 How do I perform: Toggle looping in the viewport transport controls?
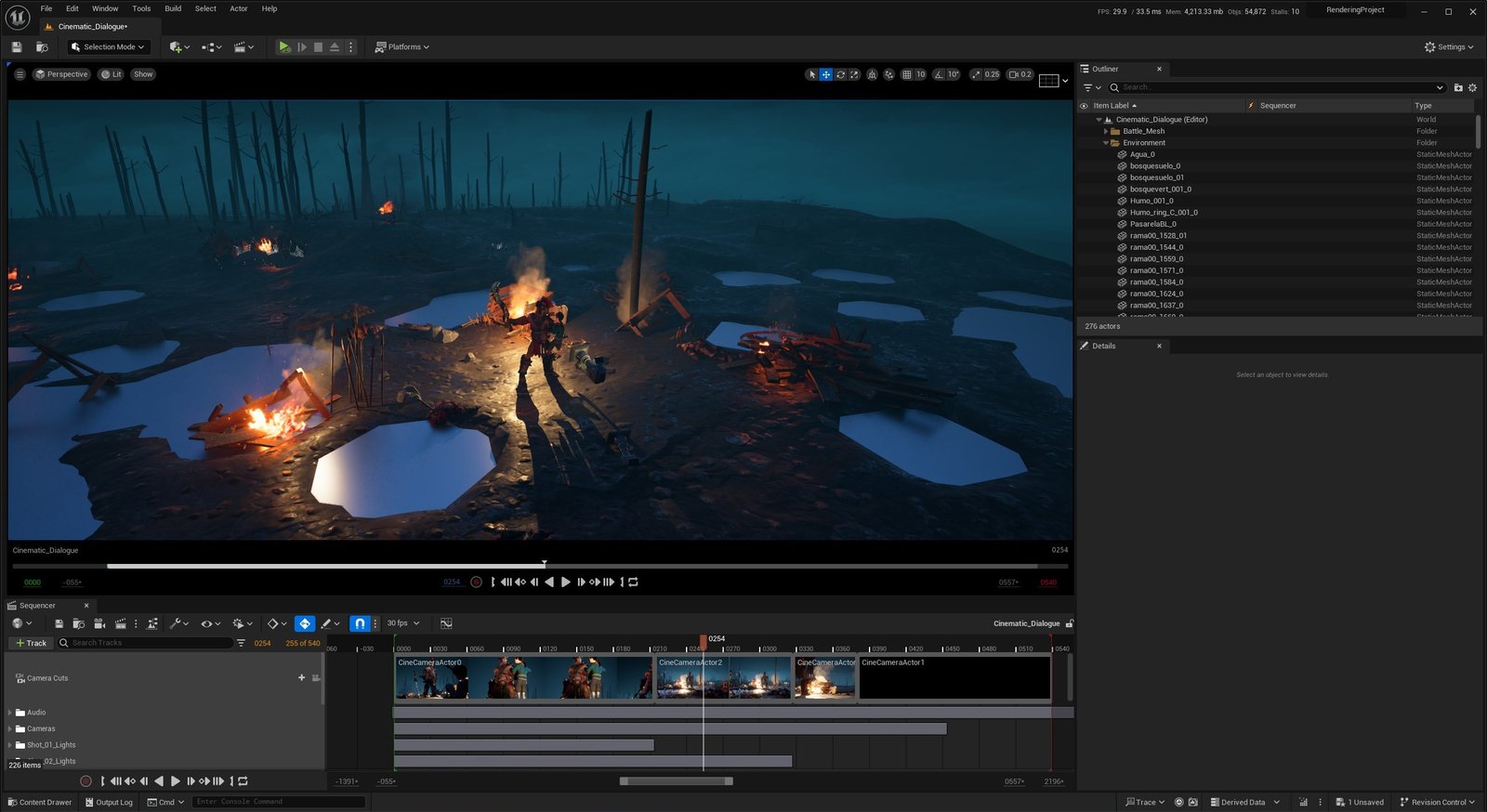[633, 582]
